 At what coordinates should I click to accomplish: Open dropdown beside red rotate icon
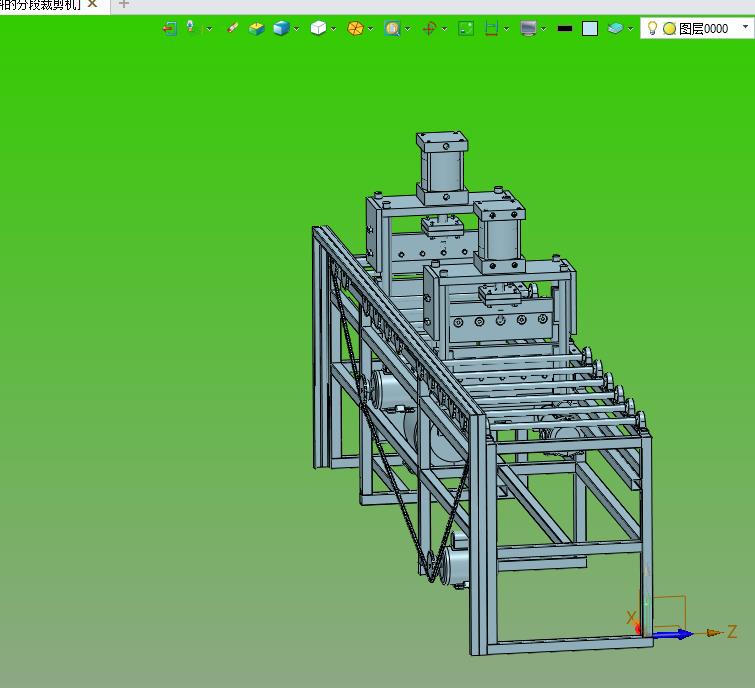coord(444,29)
